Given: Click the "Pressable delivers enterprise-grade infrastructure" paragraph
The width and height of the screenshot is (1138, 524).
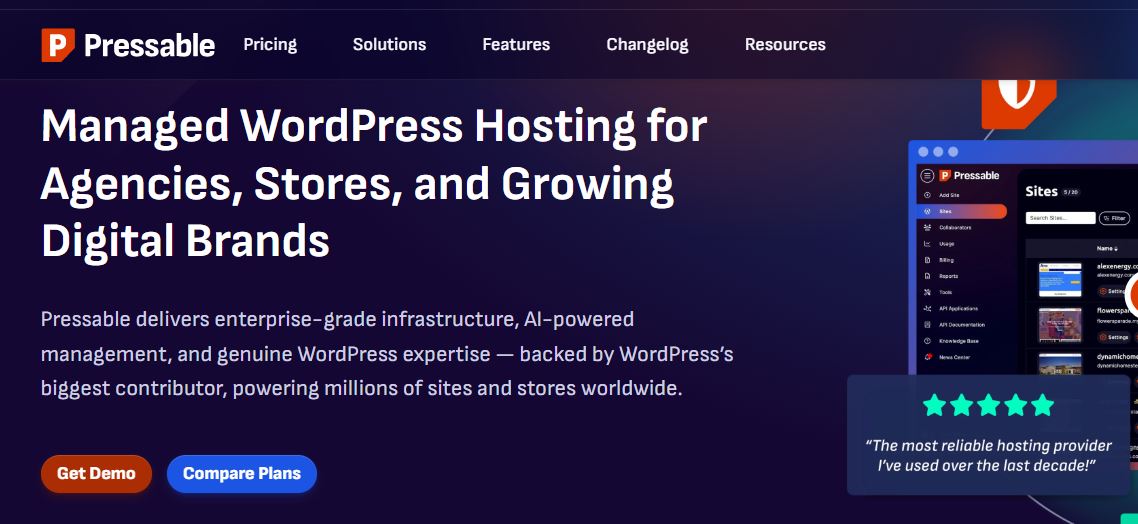Looking at the screenshot, I should click(387, 353).
